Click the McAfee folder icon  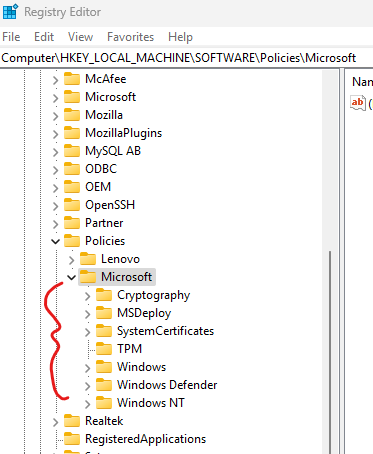pos(72,79)
